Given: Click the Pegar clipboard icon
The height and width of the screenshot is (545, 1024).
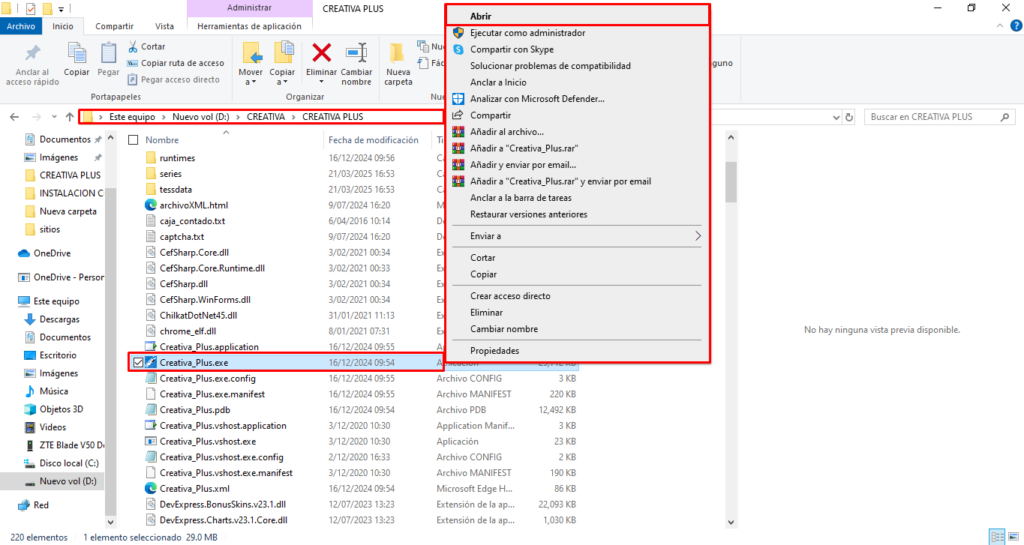Looking at the screenshot, I should click(x=108, y=54).
